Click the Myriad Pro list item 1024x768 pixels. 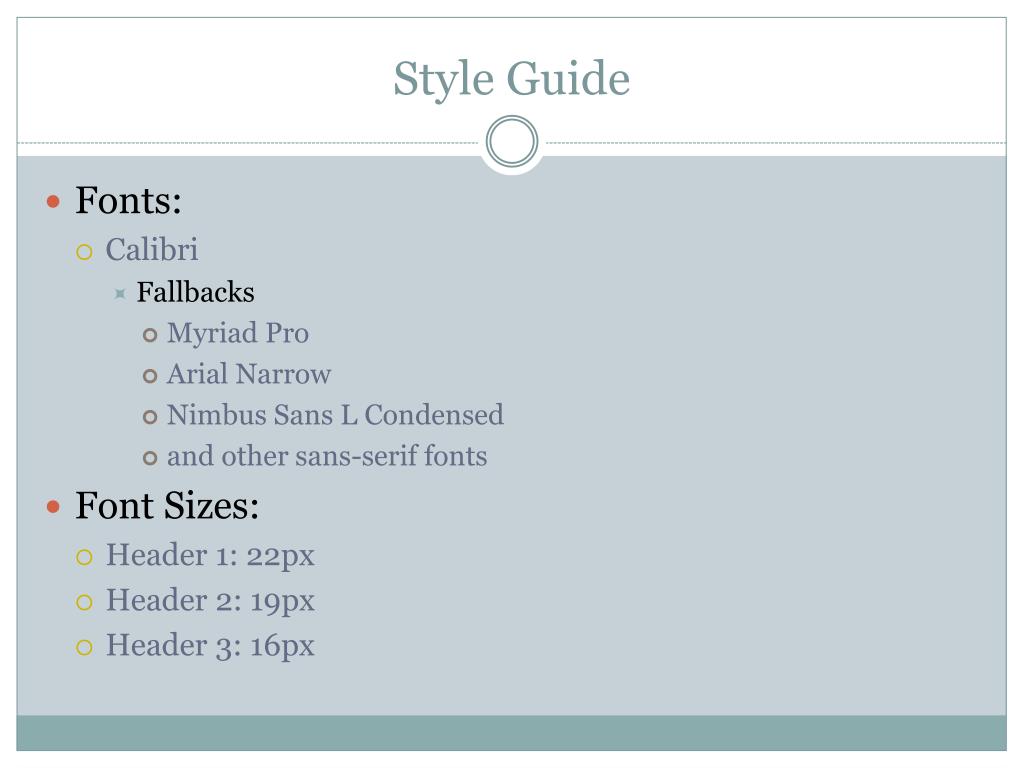(238, 333)
